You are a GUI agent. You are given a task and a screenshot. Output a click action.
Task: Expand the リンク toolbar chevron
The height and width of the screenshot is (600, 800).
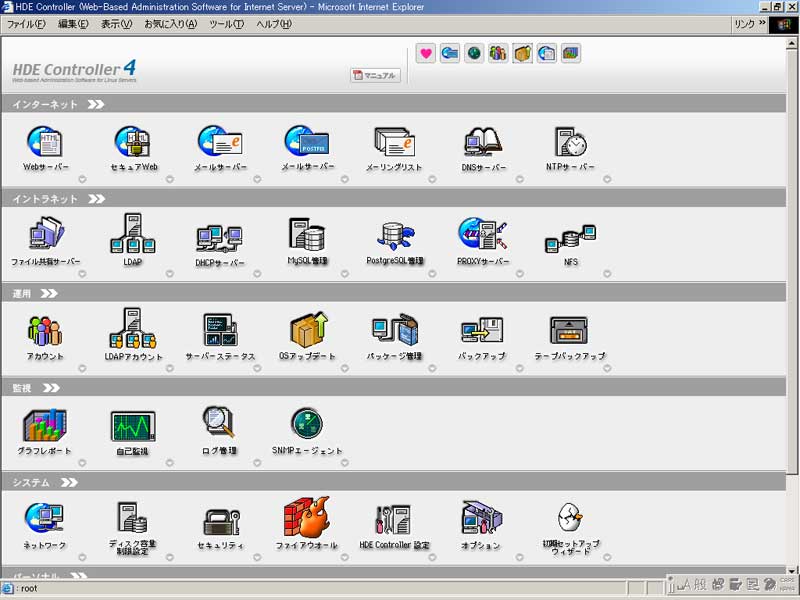click(x=762, y=22)
